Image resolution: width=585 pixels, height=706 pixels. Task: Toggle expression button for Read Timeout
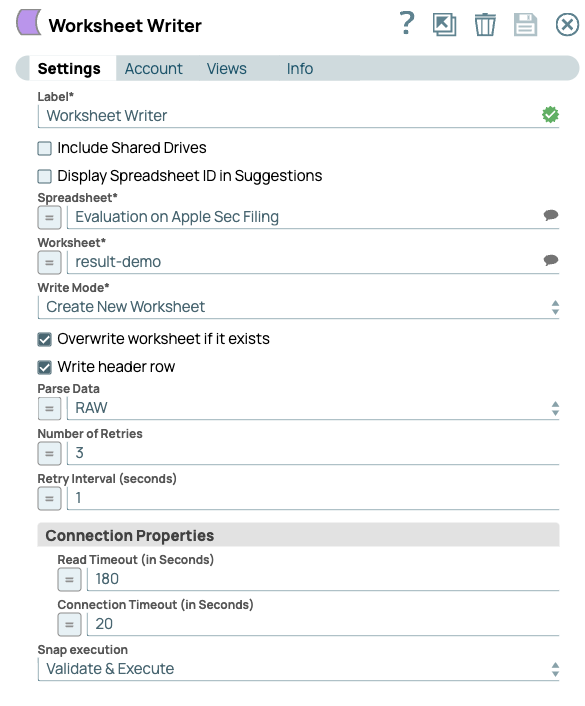pyautogui.click(x=69, y=579)
